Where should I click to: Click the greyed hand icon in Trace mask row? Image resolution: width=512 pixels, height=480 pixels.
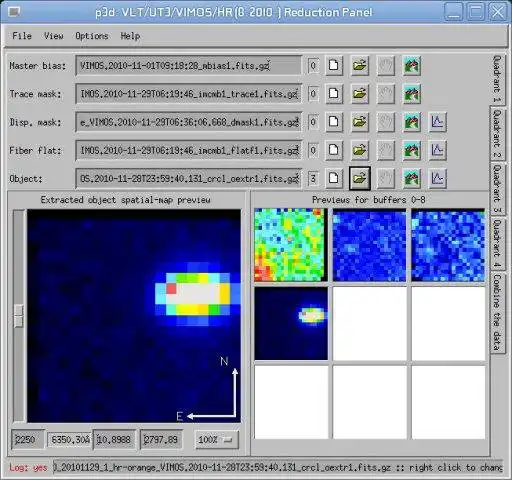[386, 94]
